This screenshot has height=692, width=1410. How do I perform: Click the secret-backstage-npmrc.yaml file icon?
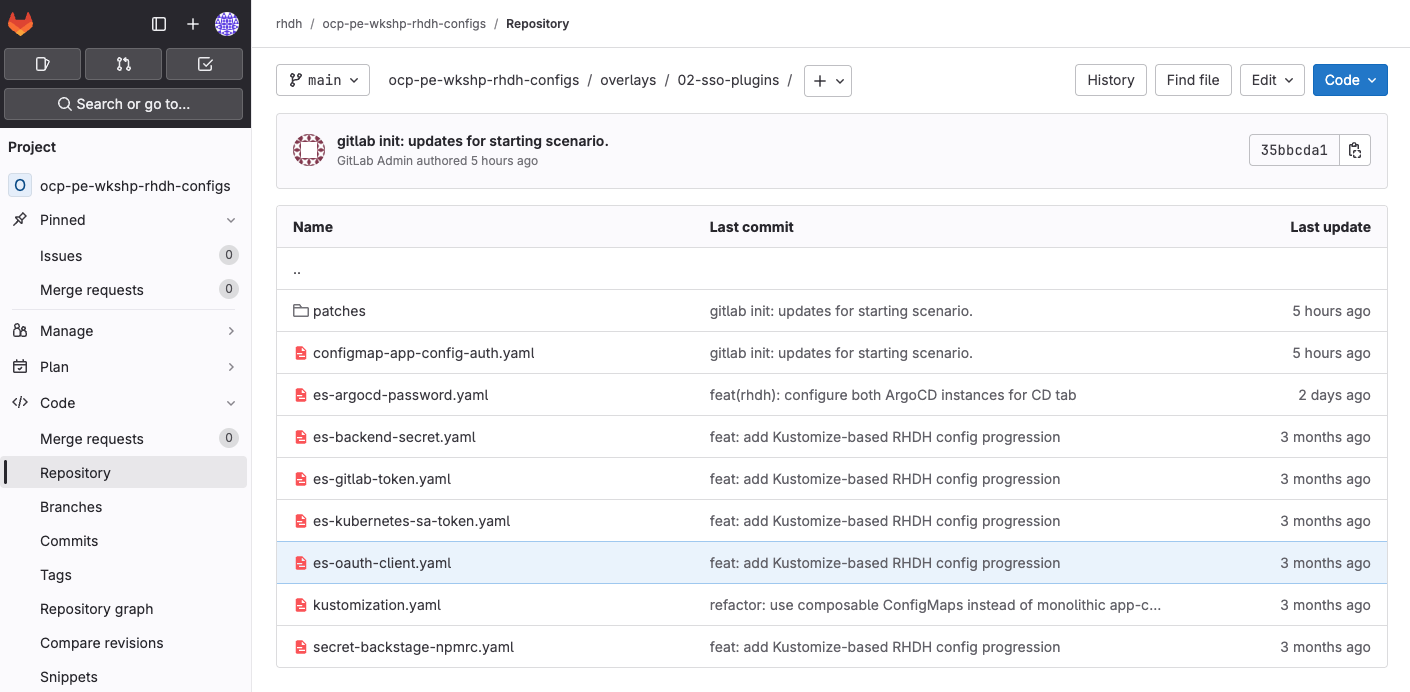pos(300,647)
